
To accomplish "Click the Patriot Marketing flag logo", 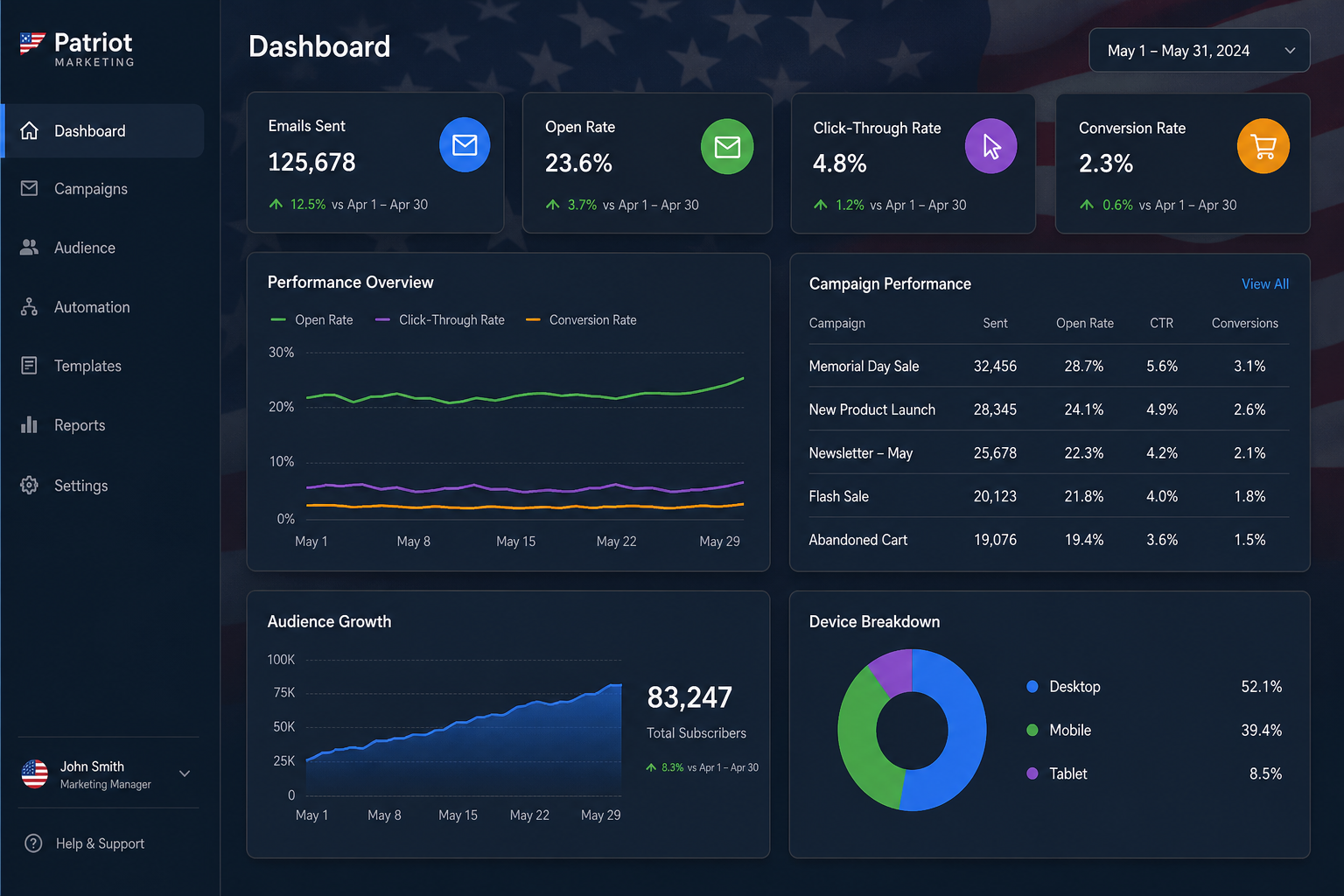I will pos(32,43).
